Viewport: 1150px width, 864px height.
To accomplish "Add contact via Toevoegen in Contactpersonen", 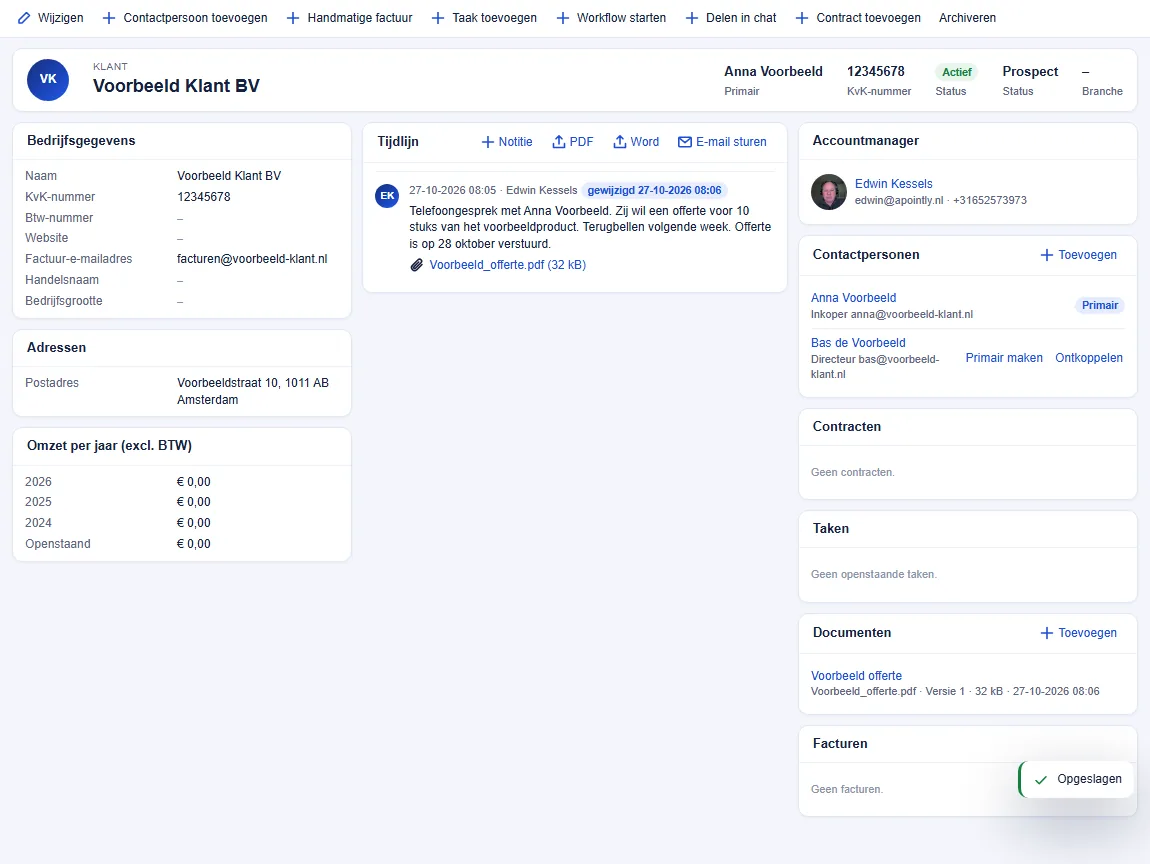I will click(1079, 255).
